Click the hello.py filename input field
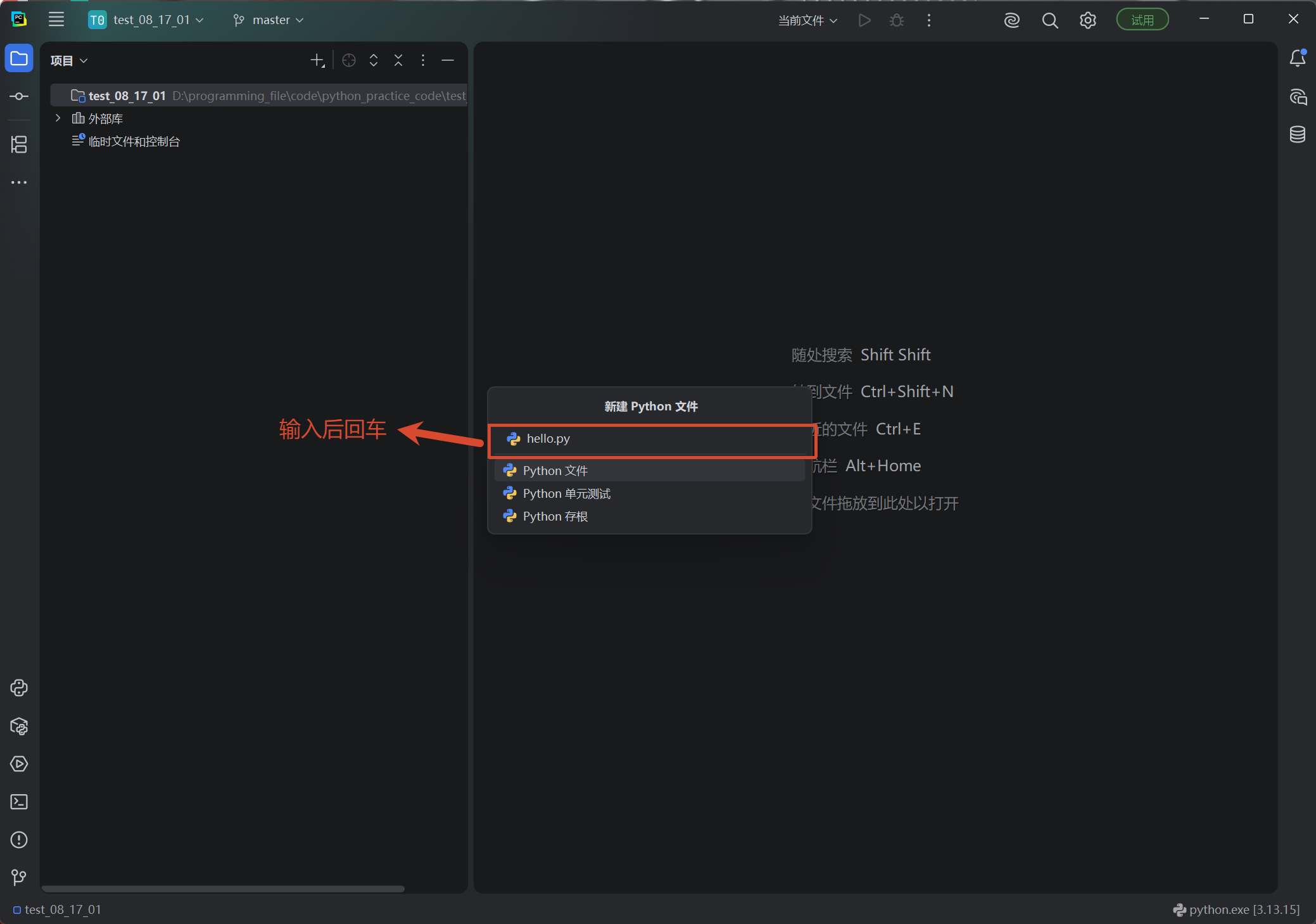This screenshot has width=1316, height=924. 652,439
